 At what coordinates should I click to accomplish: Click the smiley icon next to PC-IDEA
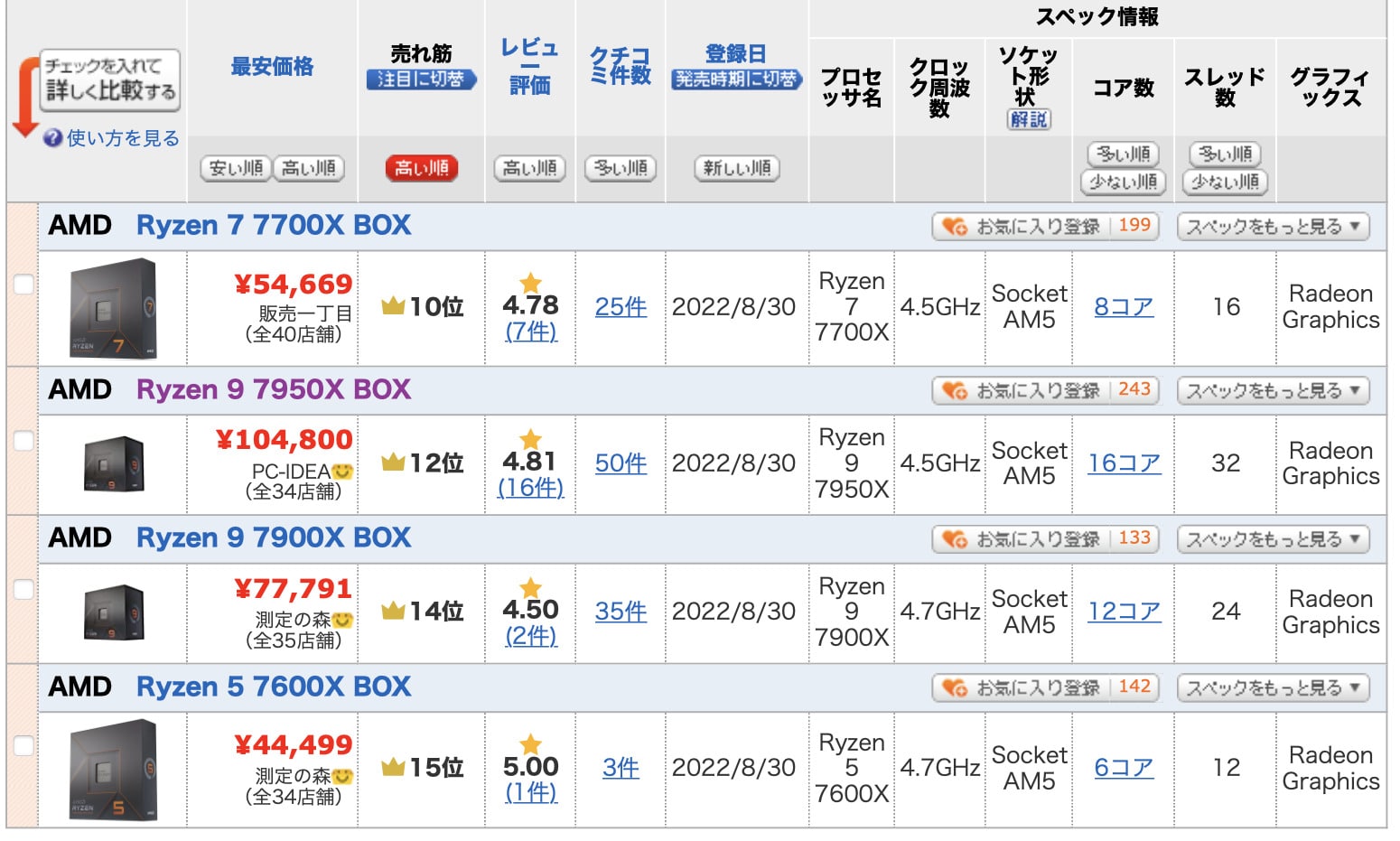[x=342, y=472]
